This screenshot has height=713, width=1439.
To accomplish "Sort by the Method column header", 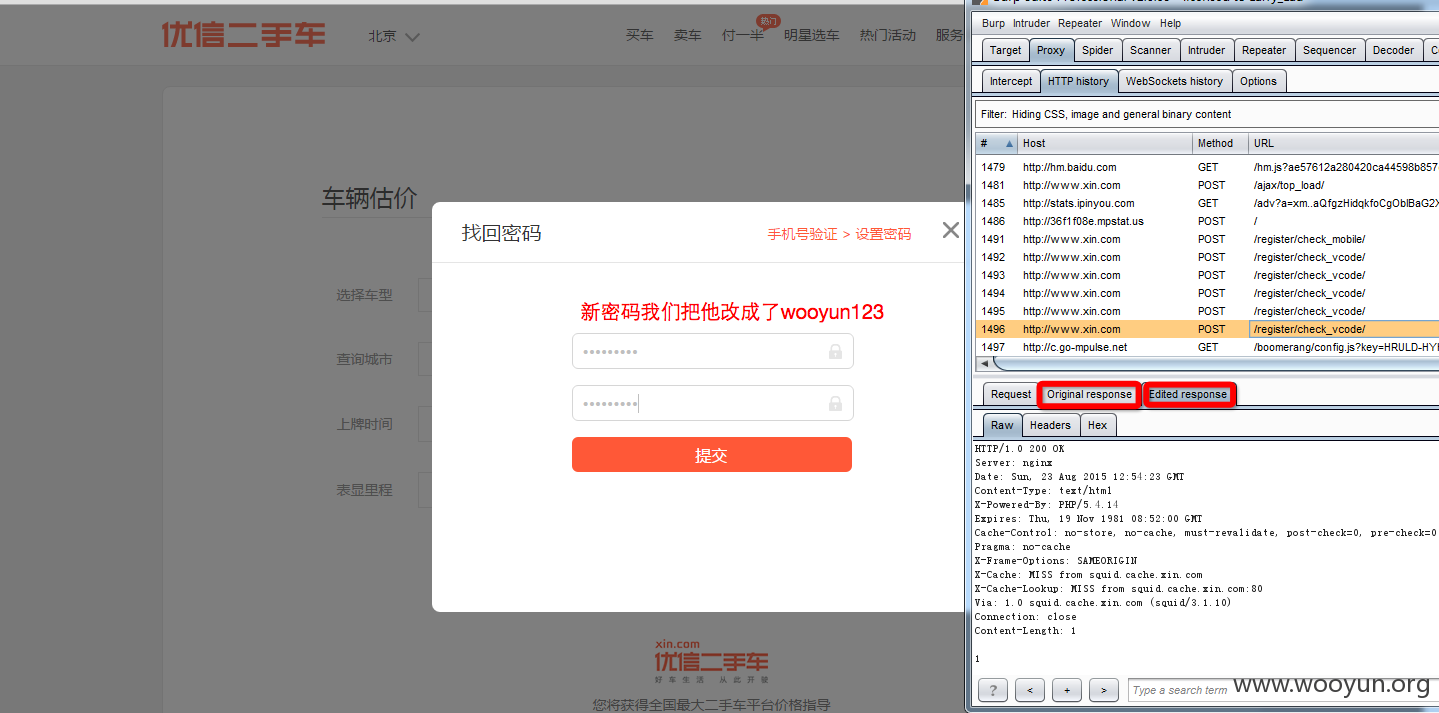I will tap(1220, 144).
